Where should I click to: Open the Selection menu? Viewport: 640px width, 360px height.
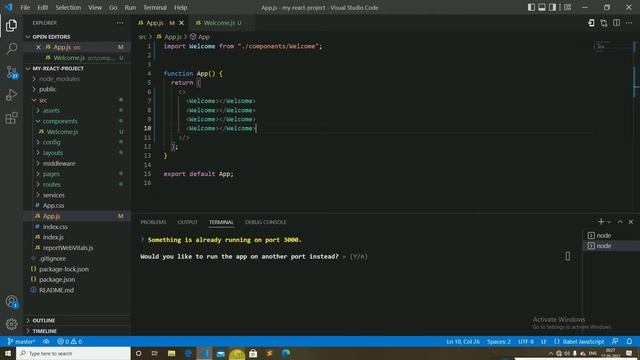pyautogui.click(x=68, y=7)
